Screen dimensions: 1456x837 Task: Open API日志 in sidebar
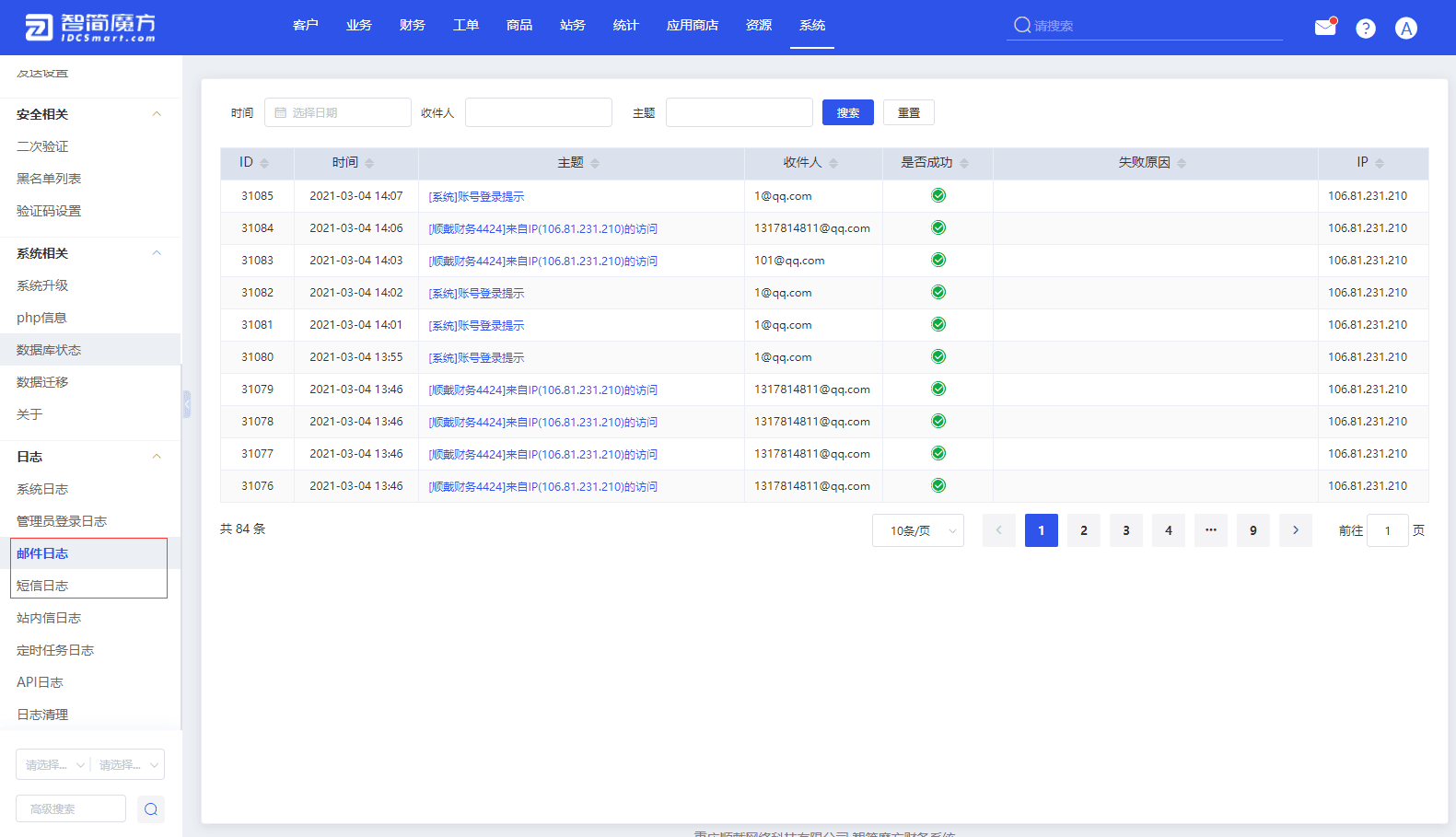pyautogui.click(x=40, y=682)
